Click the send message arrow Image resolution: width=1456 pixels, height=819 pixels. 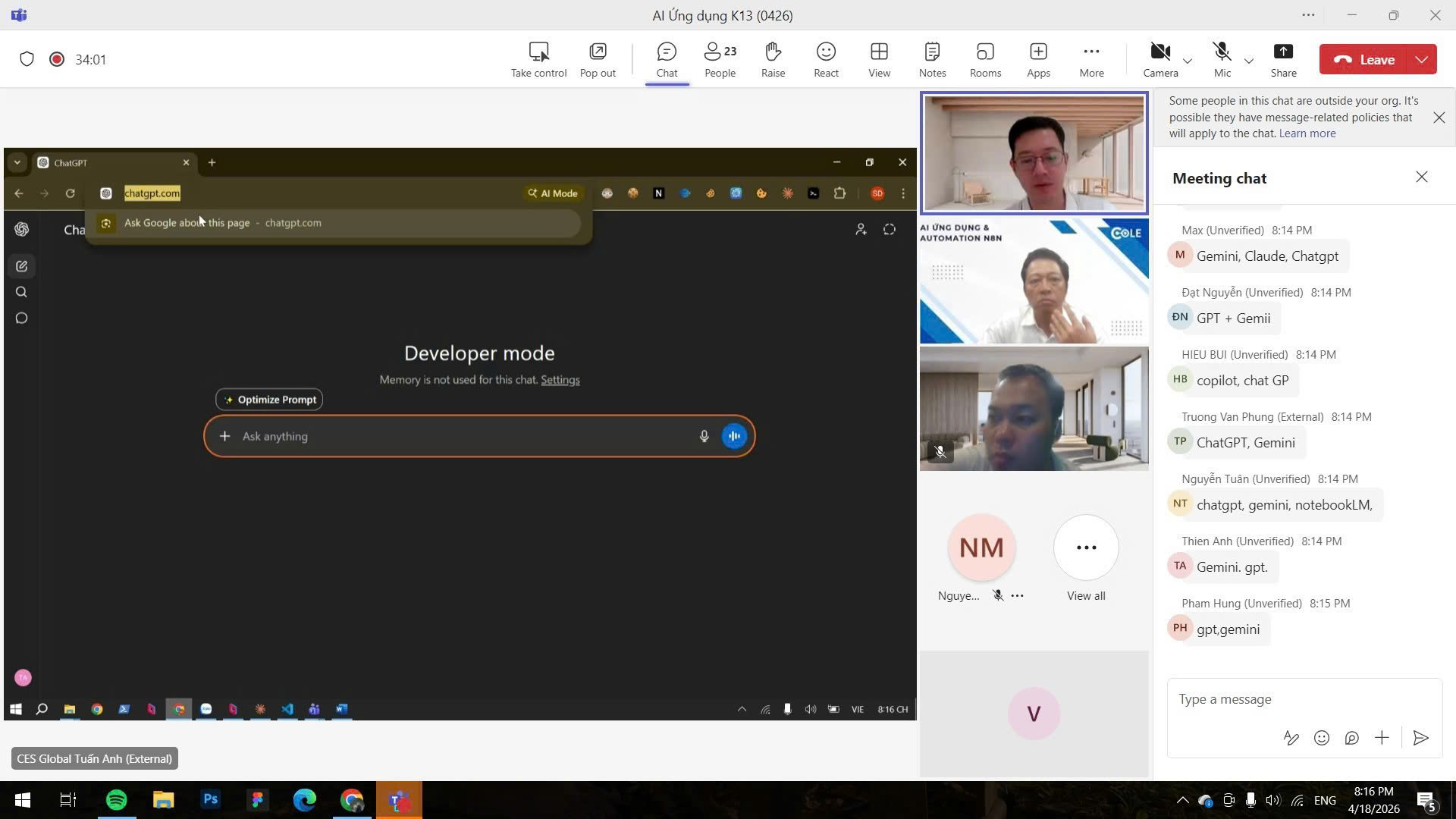tap(1420, 738)
